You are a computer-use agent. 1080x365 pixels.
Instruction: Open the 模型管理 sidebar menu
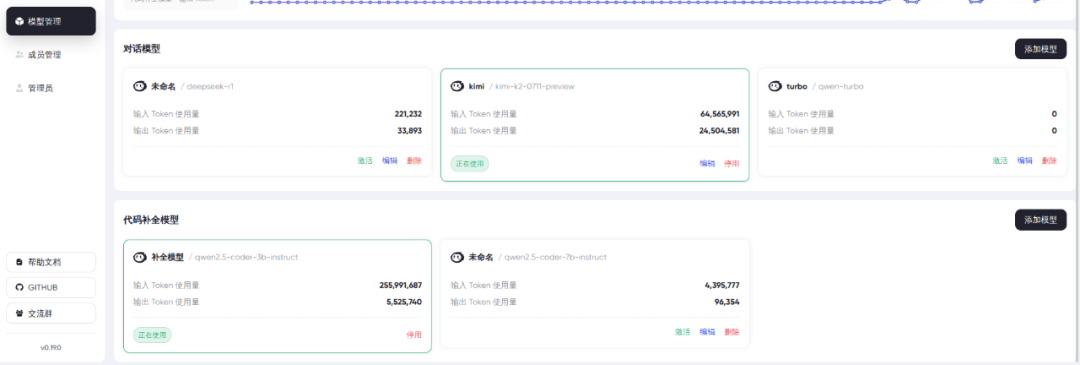(x=51, y=21)
